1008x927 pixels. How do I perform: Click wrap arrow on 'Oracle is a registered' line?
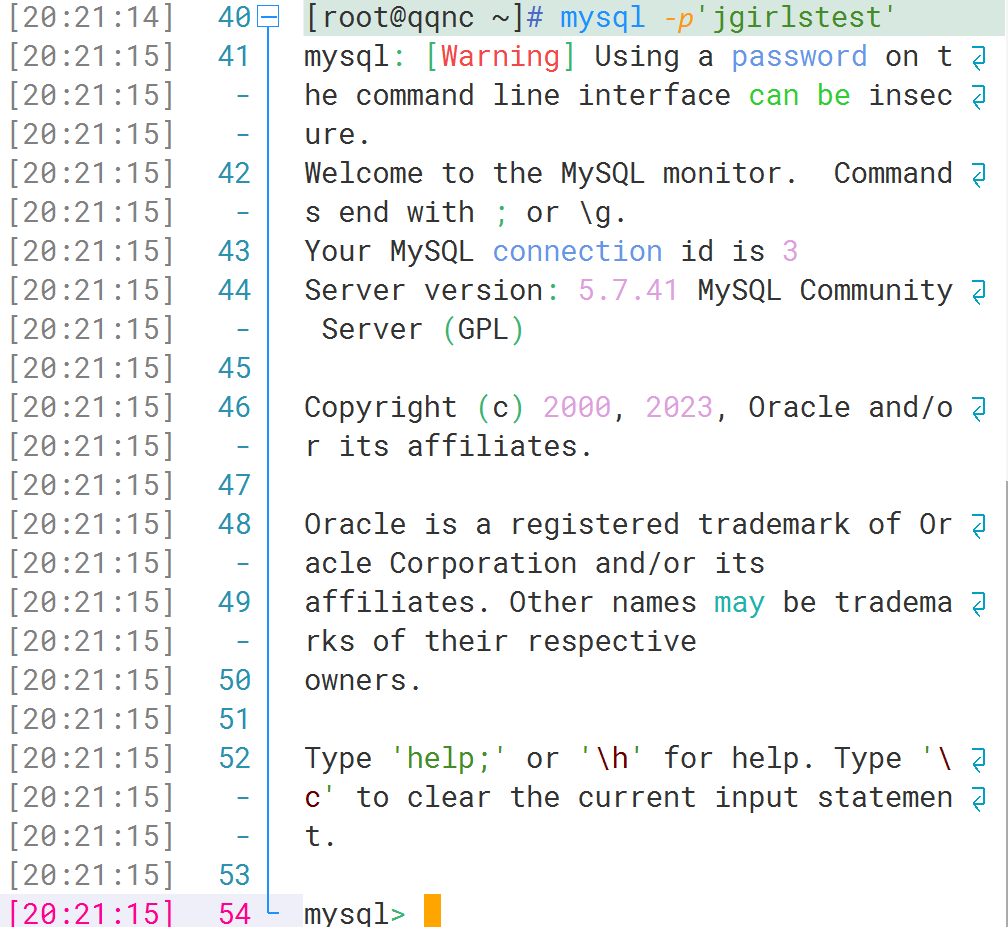point(978,526)
